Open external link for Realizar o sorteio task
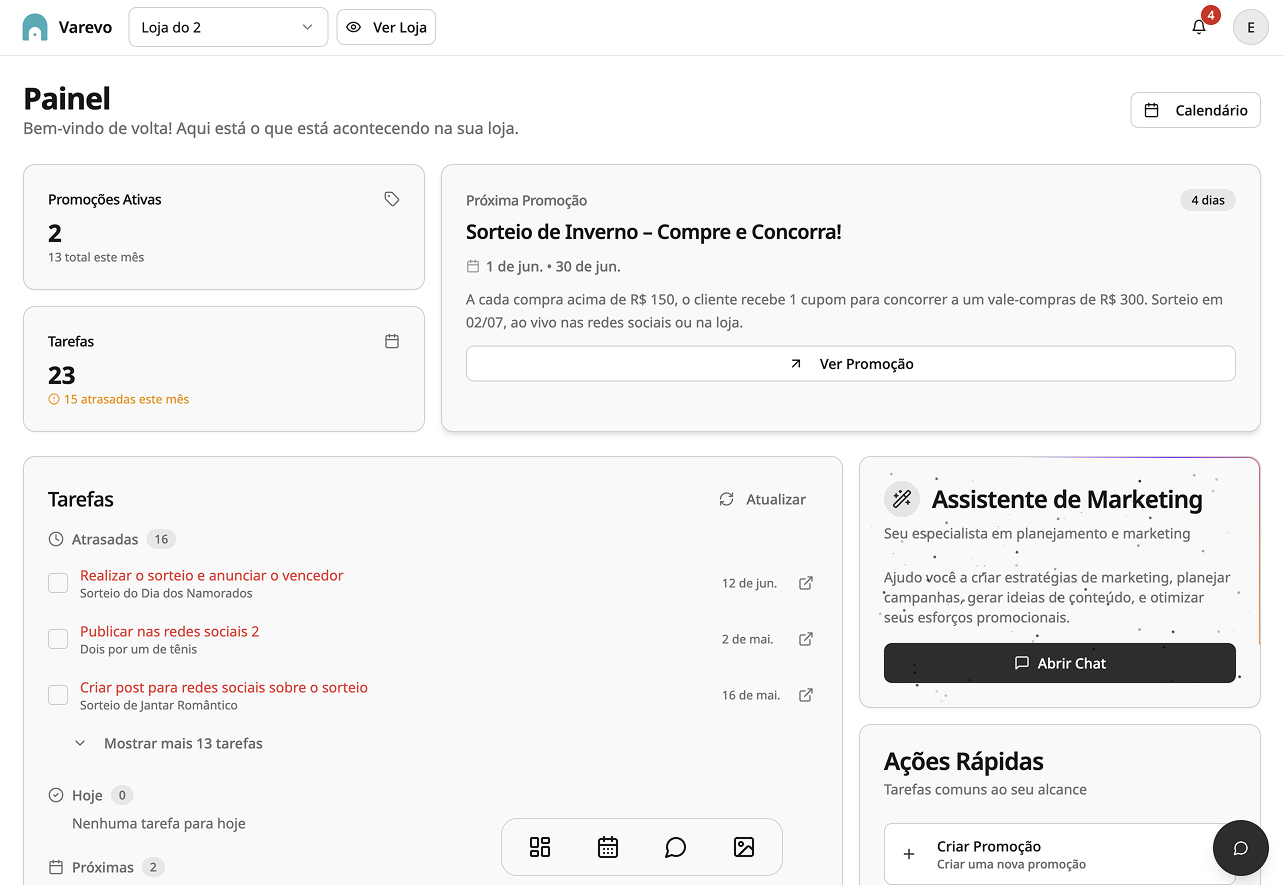 tap(806, 583)
